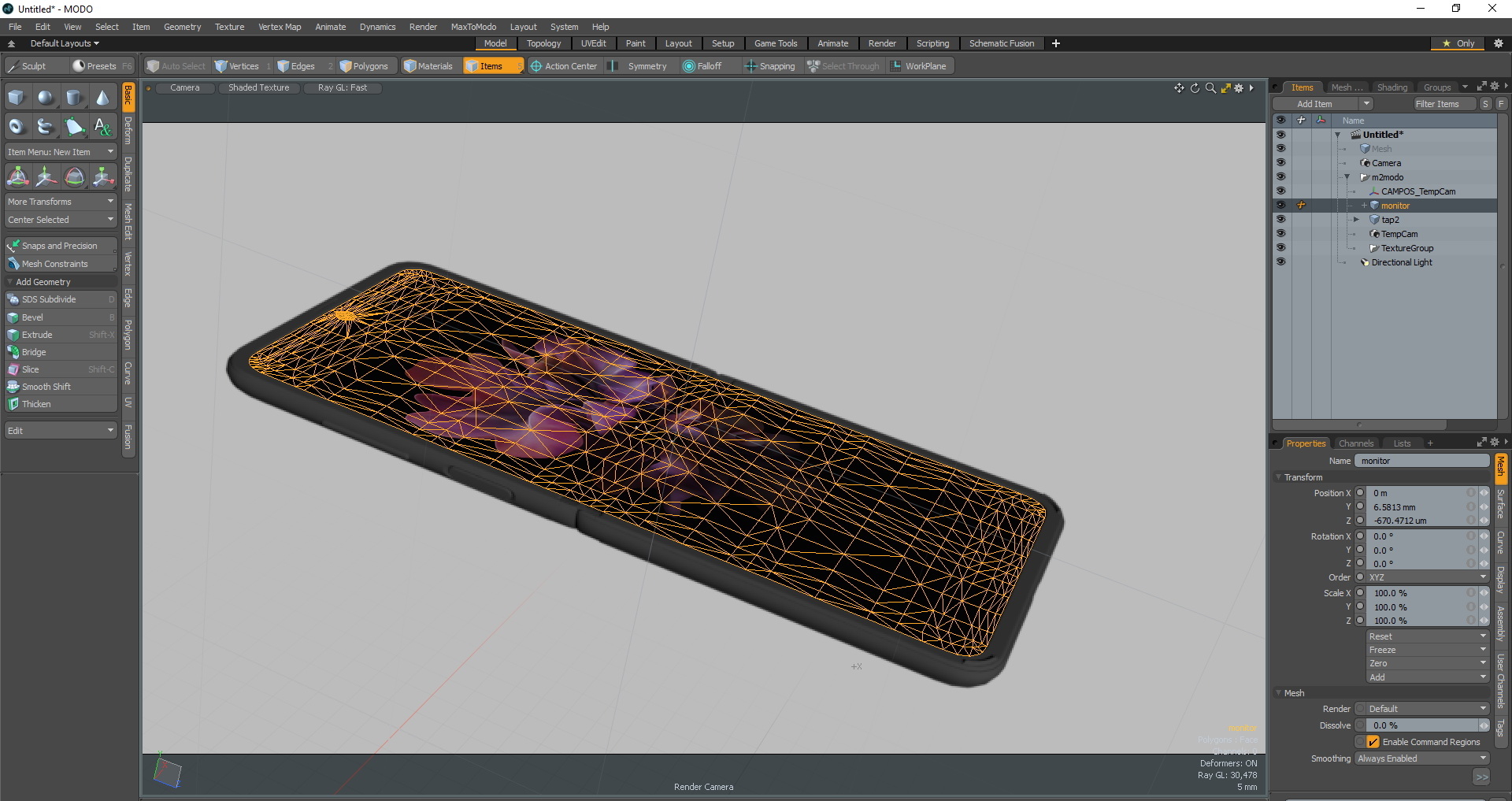Click the viewport maximize arrows icon

point(1225,88)
